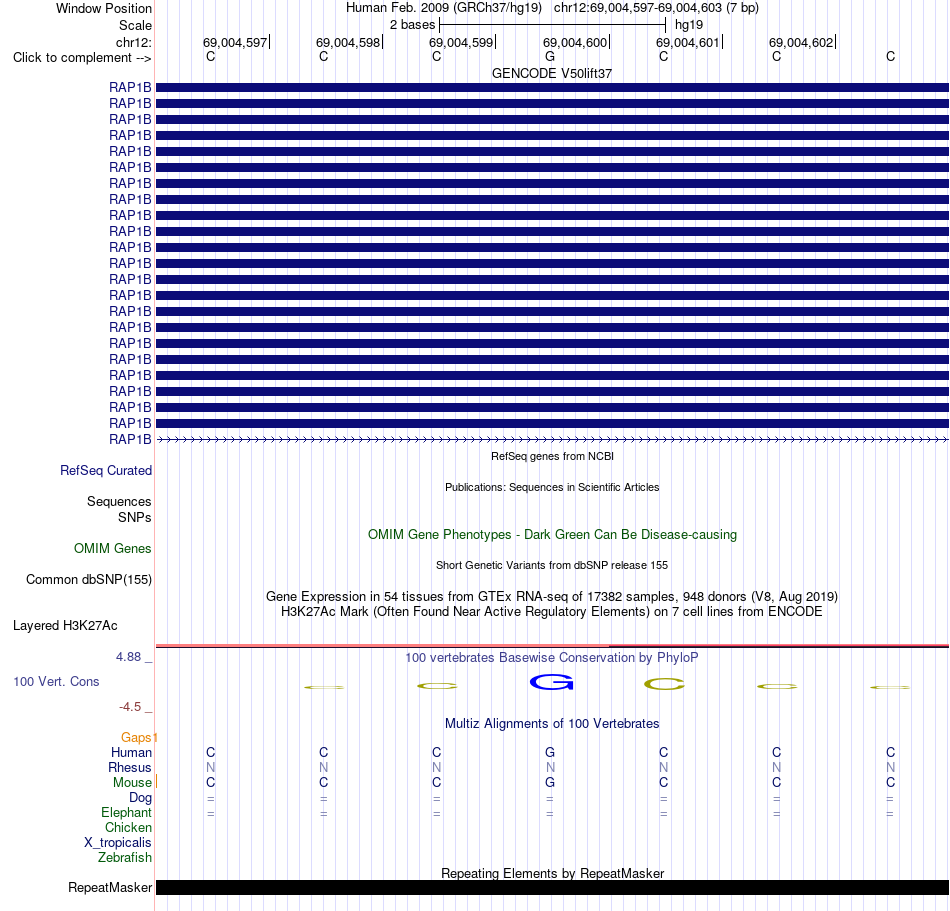Click the -4.5 PhyloP lower axis value
This screenshot has width=950, height=911.
(130, 707)
